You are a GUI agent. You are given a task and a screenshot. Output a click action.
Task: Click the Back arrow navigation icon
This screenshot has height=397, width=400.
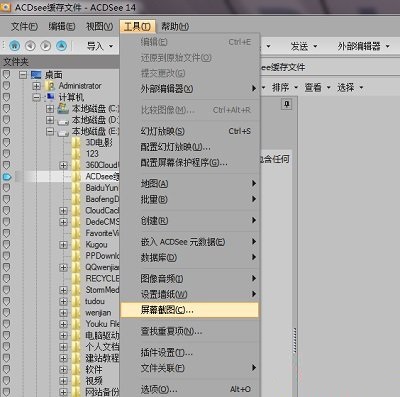pyautogui.click(x=30, y=45)
